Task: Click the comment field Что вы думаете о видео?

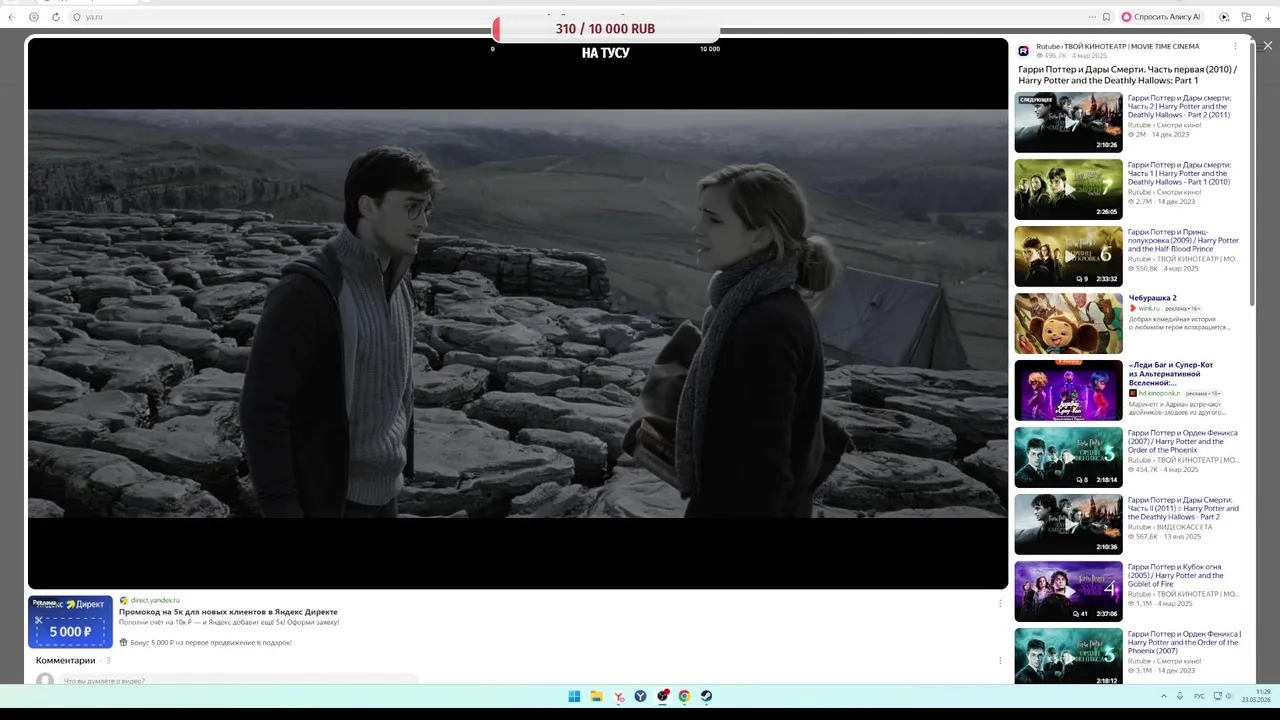Action: coord(238,680)
